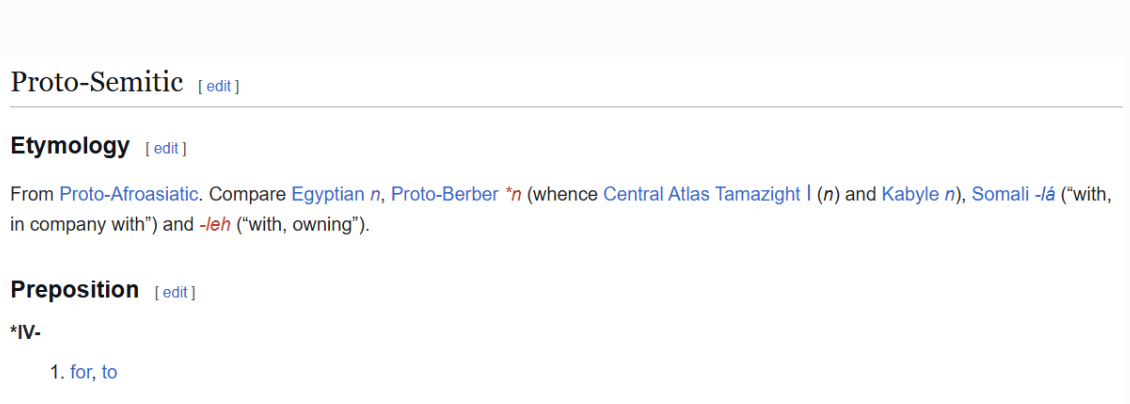Open the Somali language link
Screen dimensions: 1130x404
998,194
